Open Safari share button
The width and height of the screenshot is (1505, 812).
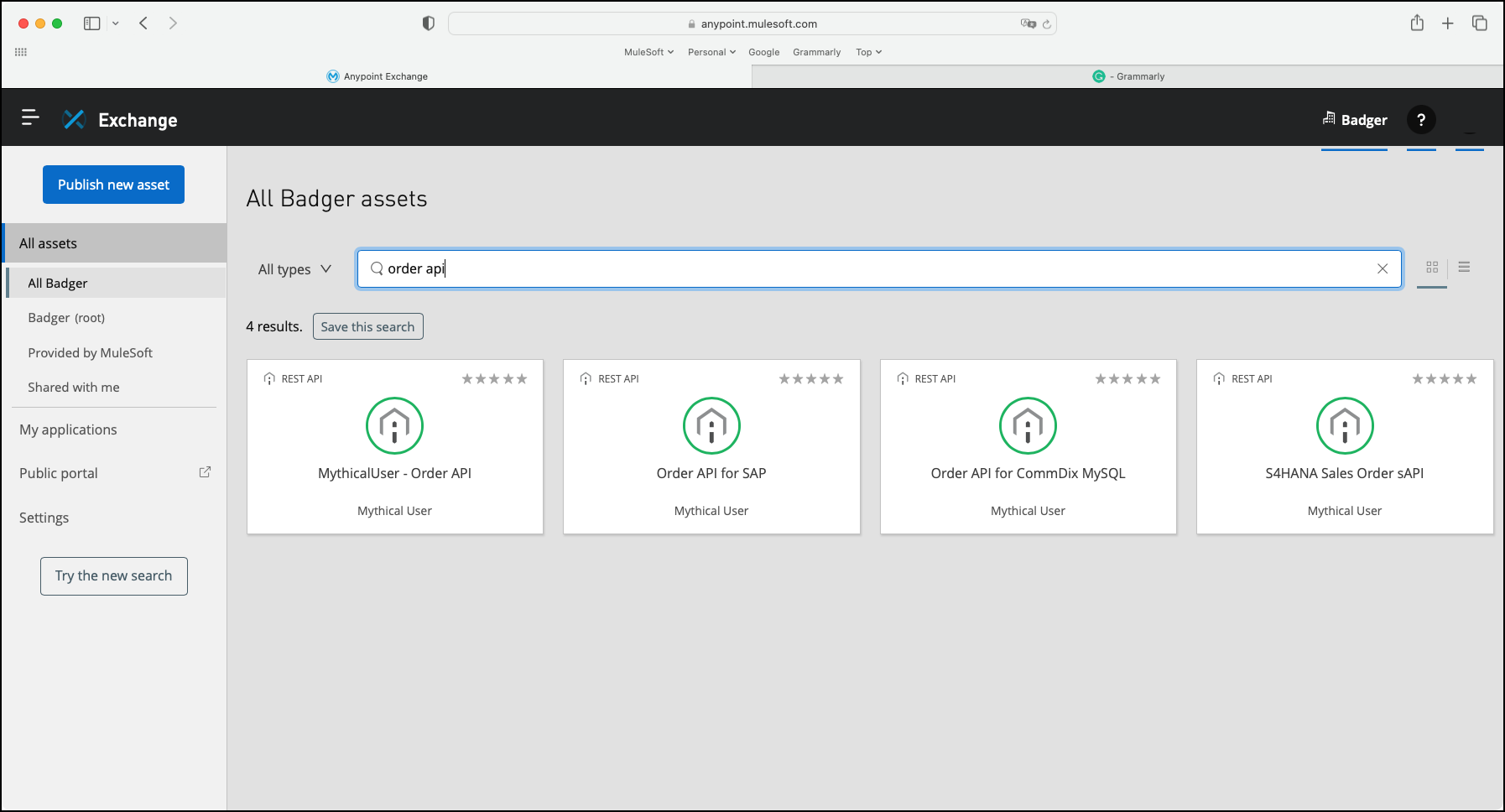coord(1417,23)
